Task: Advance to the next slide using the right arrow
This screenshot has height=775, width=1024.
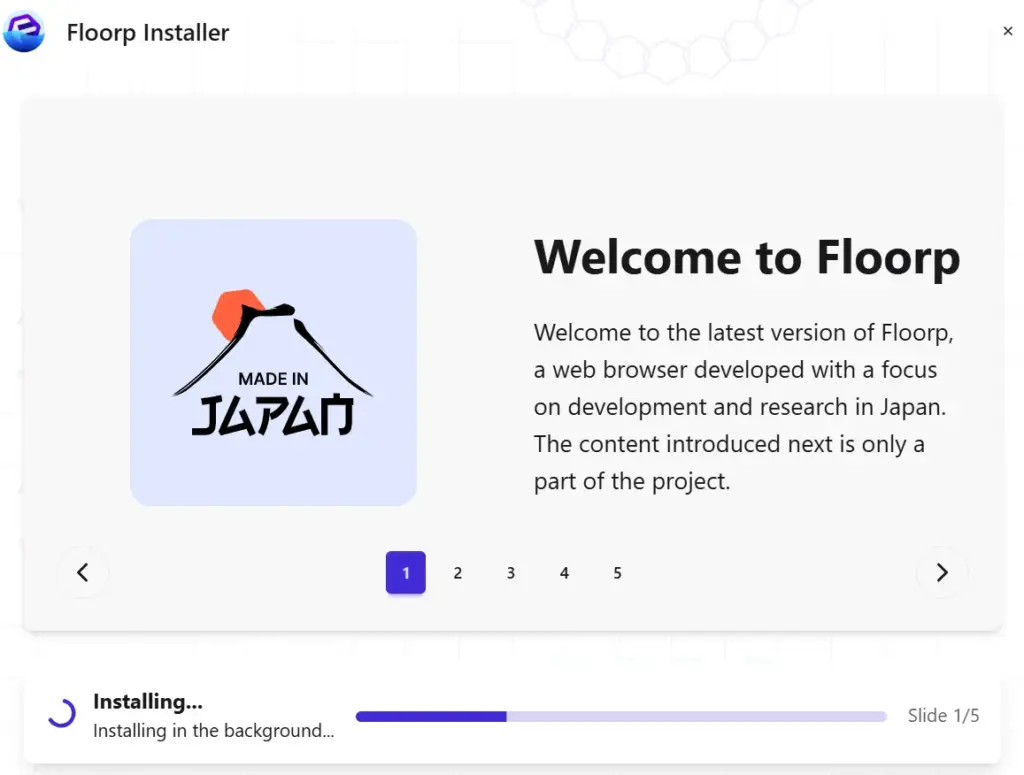Action: point(941,572)
